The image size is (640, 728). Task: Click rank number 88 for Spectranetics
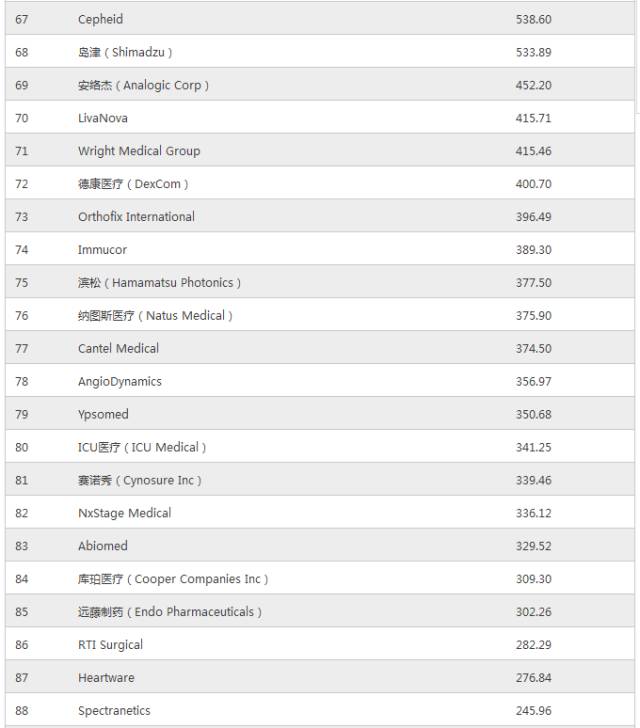(22, 711)
